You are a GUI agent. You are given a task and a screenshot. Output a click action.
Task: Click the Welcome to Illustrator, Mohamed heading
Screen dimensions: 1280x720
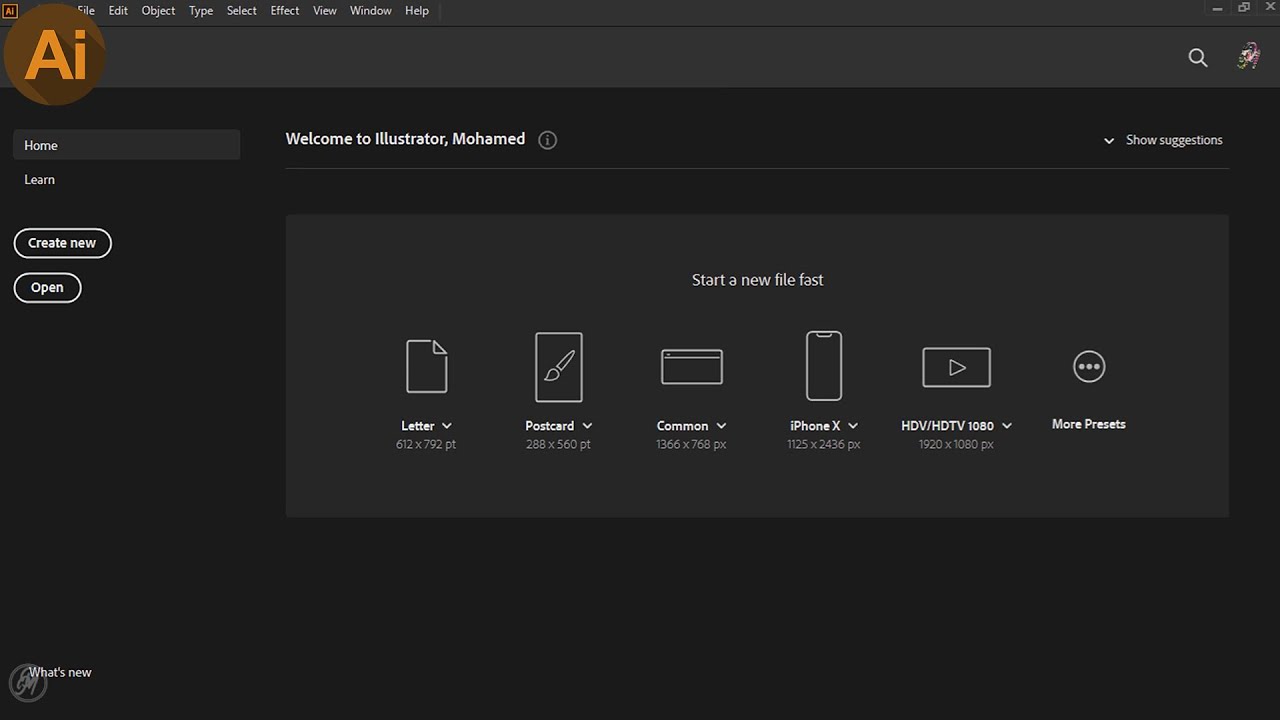[x=405, y=139]
